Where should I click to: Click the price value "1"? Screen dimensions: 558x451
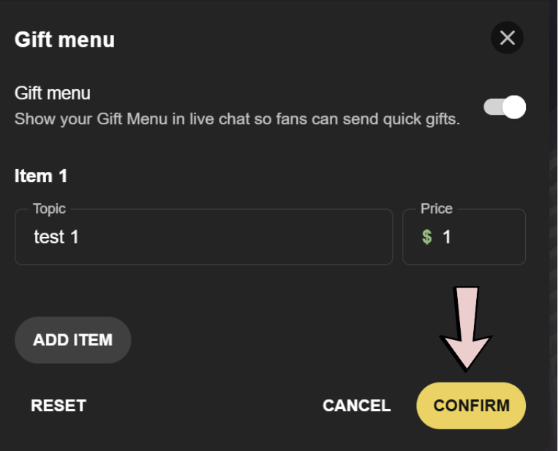click(447, 237)
